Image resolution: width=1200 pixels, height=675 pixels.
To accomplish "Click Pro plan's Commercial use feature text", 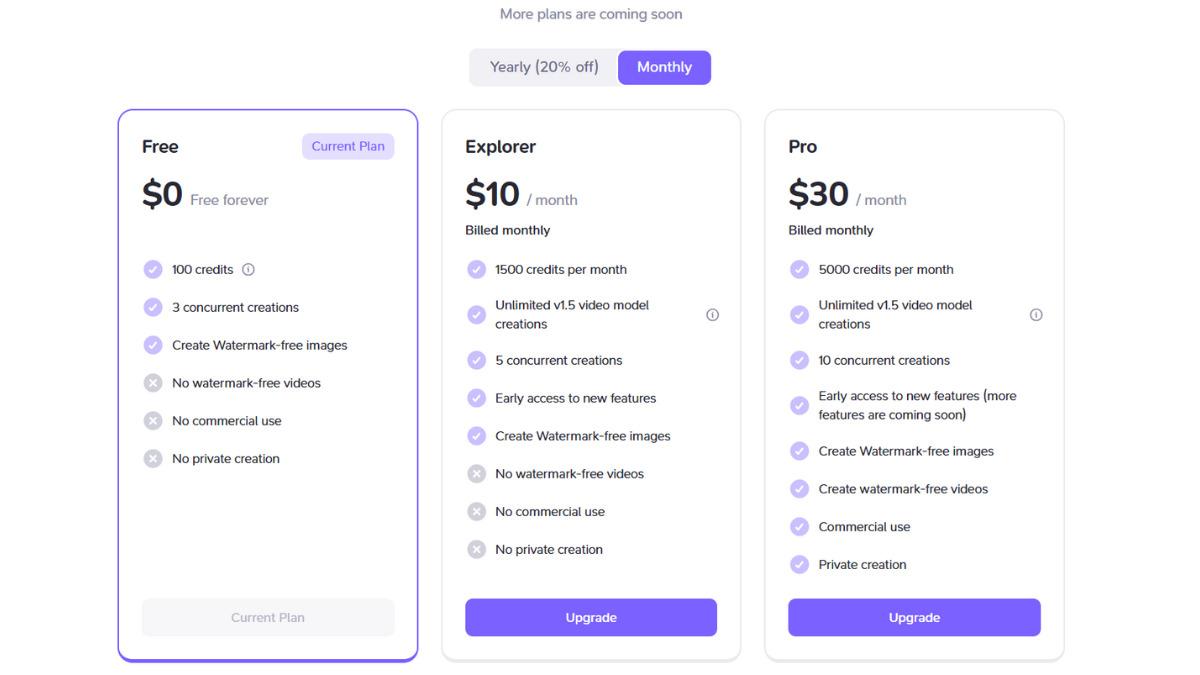I will (864, 527).
